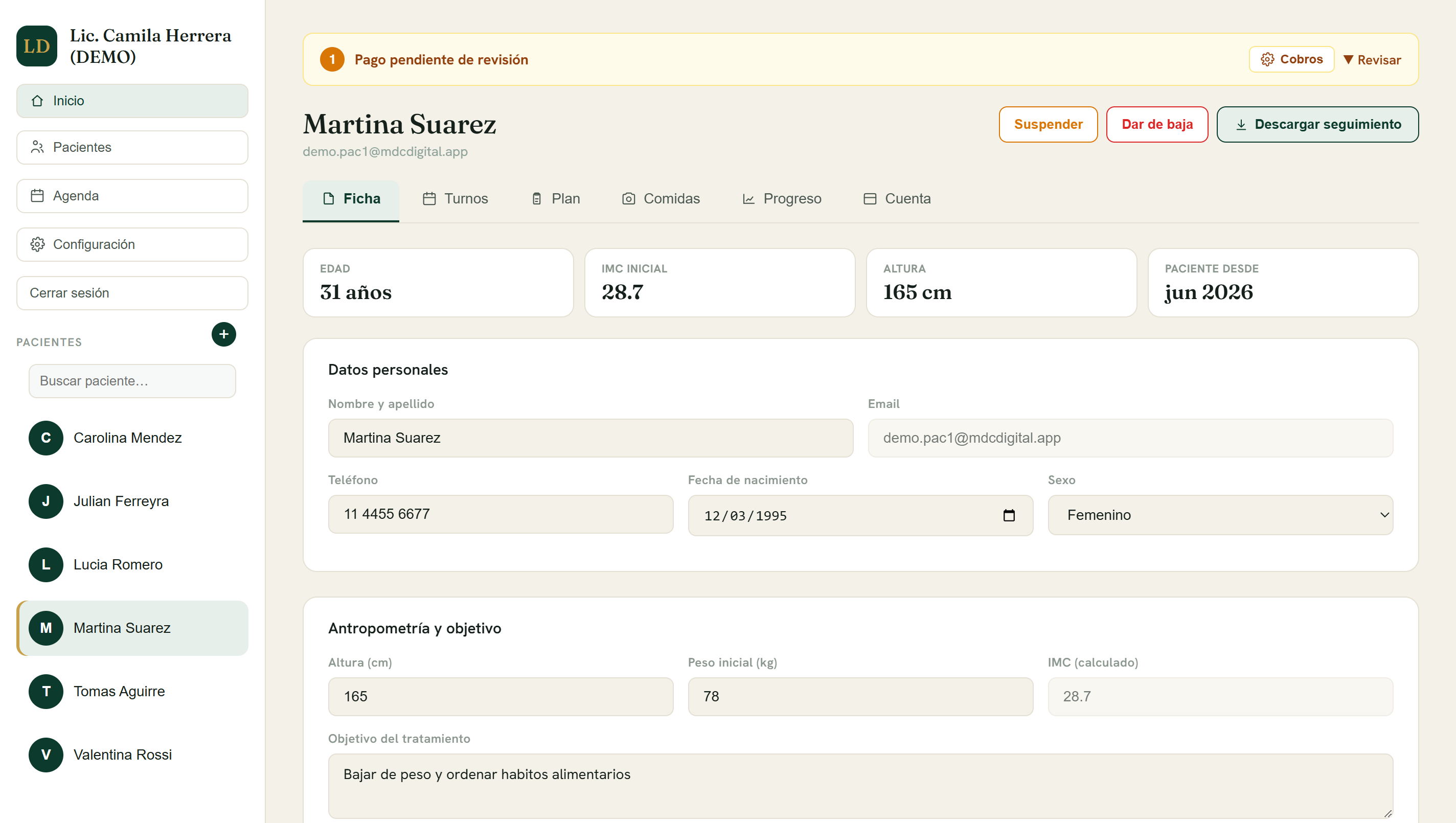Click the Antropometría y objetivo heading
This screenshot has height=823, width=1456.
pyautogui.click(x=414, y=628)
